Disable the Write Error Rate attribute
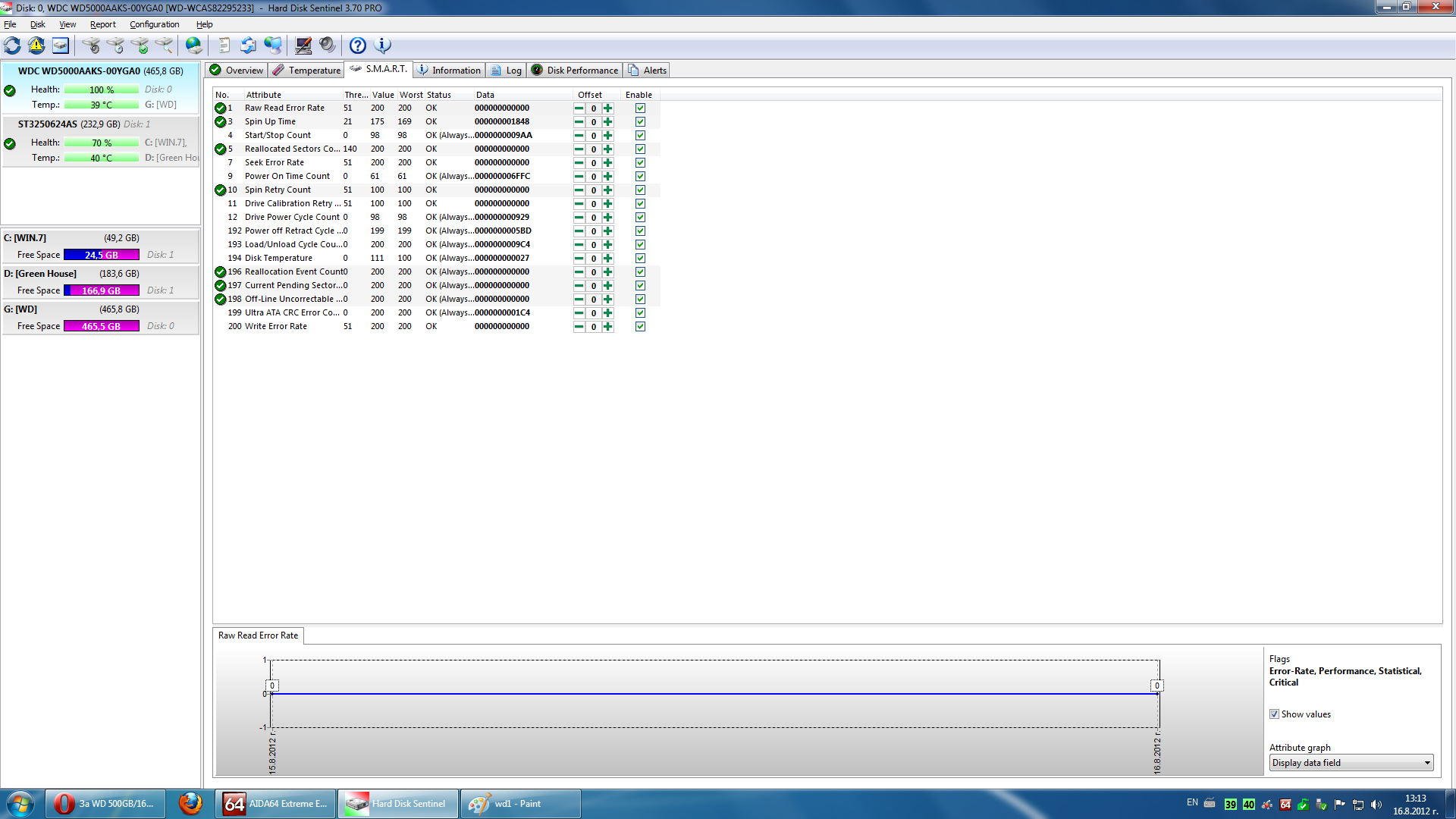The image size is (1456, 819). [640, 326]
